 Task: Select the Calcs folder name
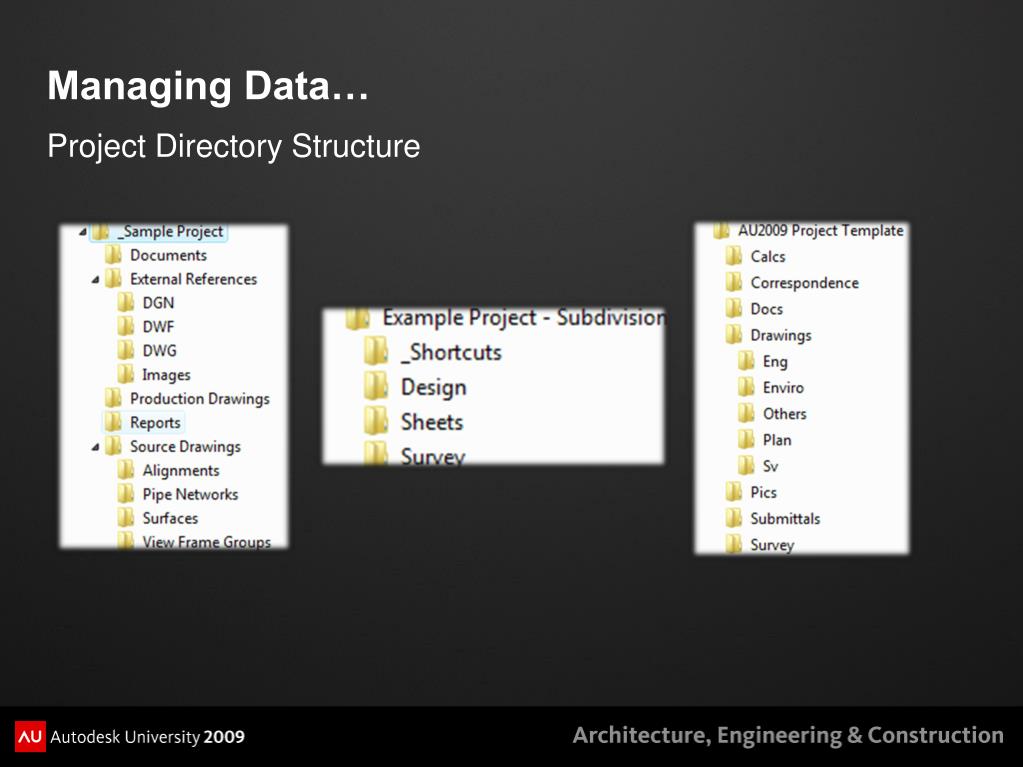(x=768, y=256)
